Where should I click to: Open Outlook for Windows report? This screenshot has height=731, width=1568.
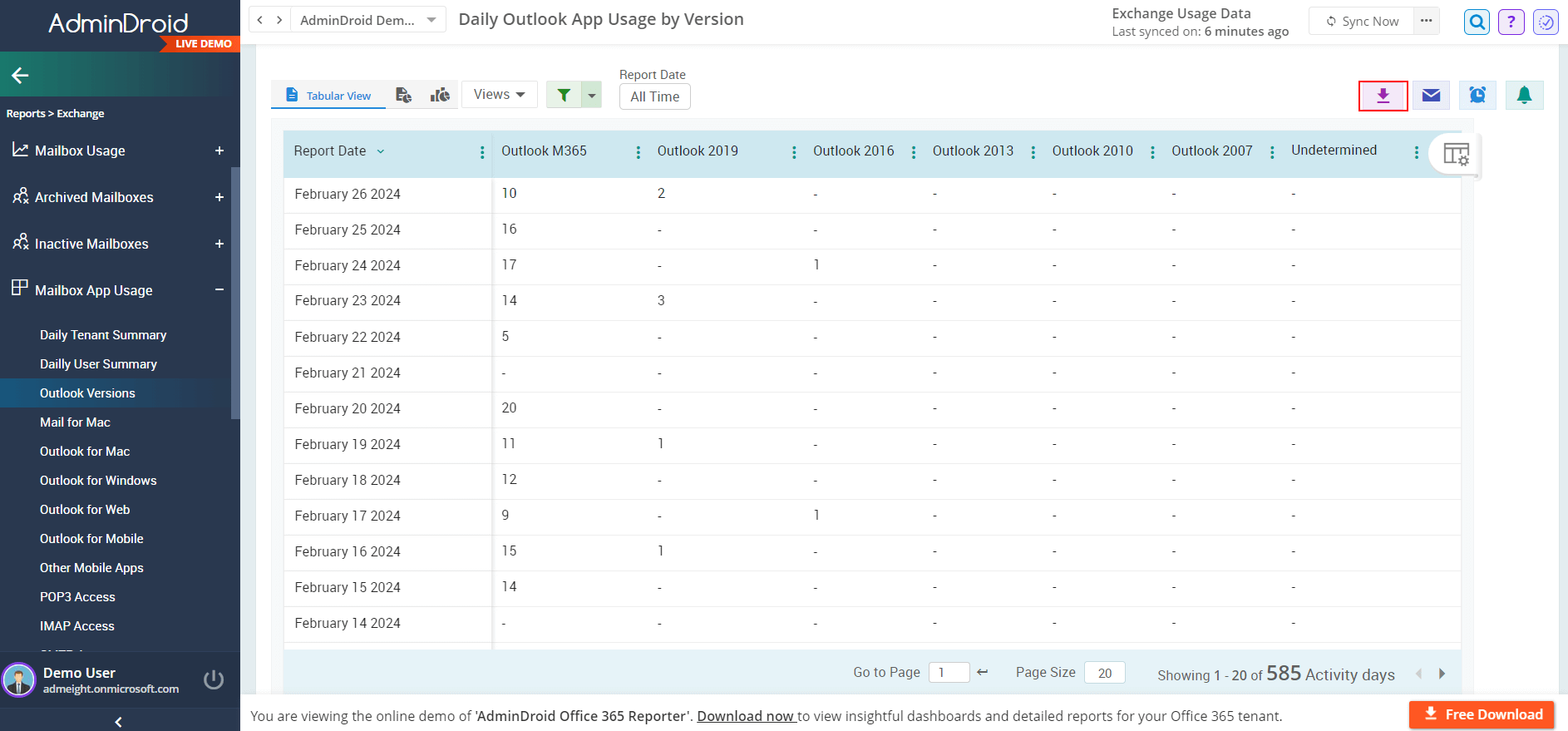[x=98, y=481]
